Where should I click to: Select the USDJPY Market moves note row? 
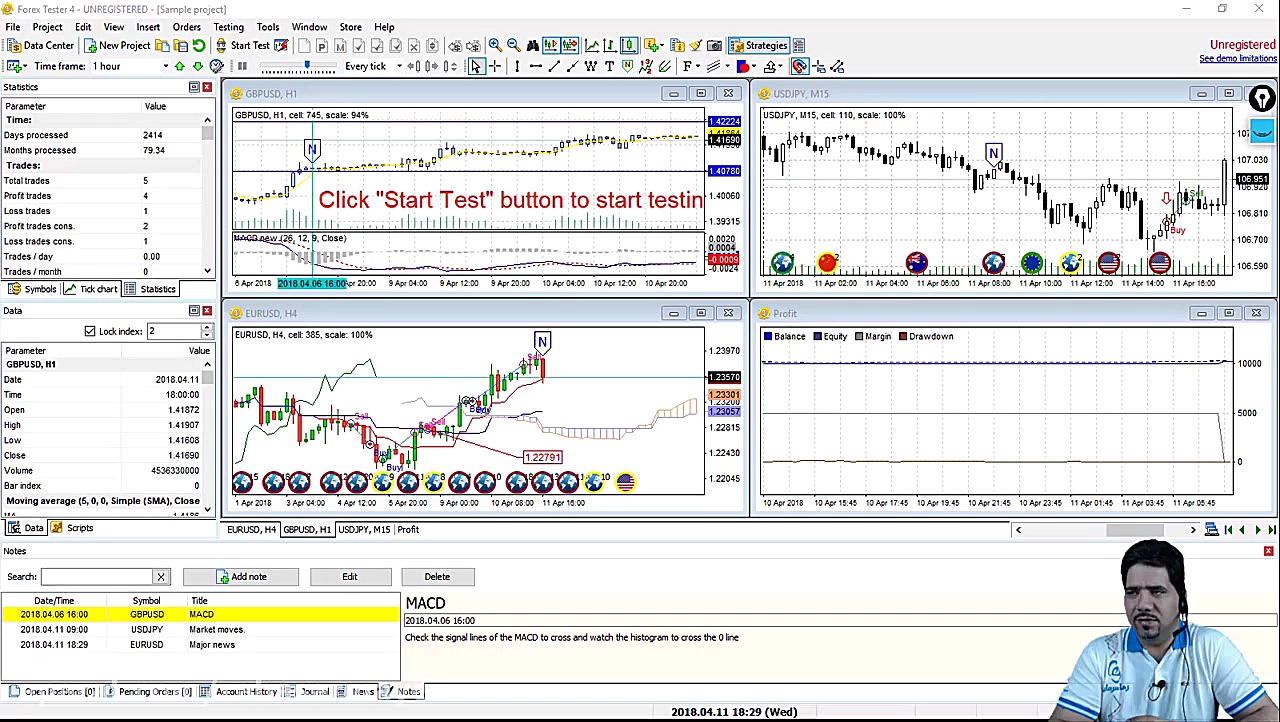(200, 629)
